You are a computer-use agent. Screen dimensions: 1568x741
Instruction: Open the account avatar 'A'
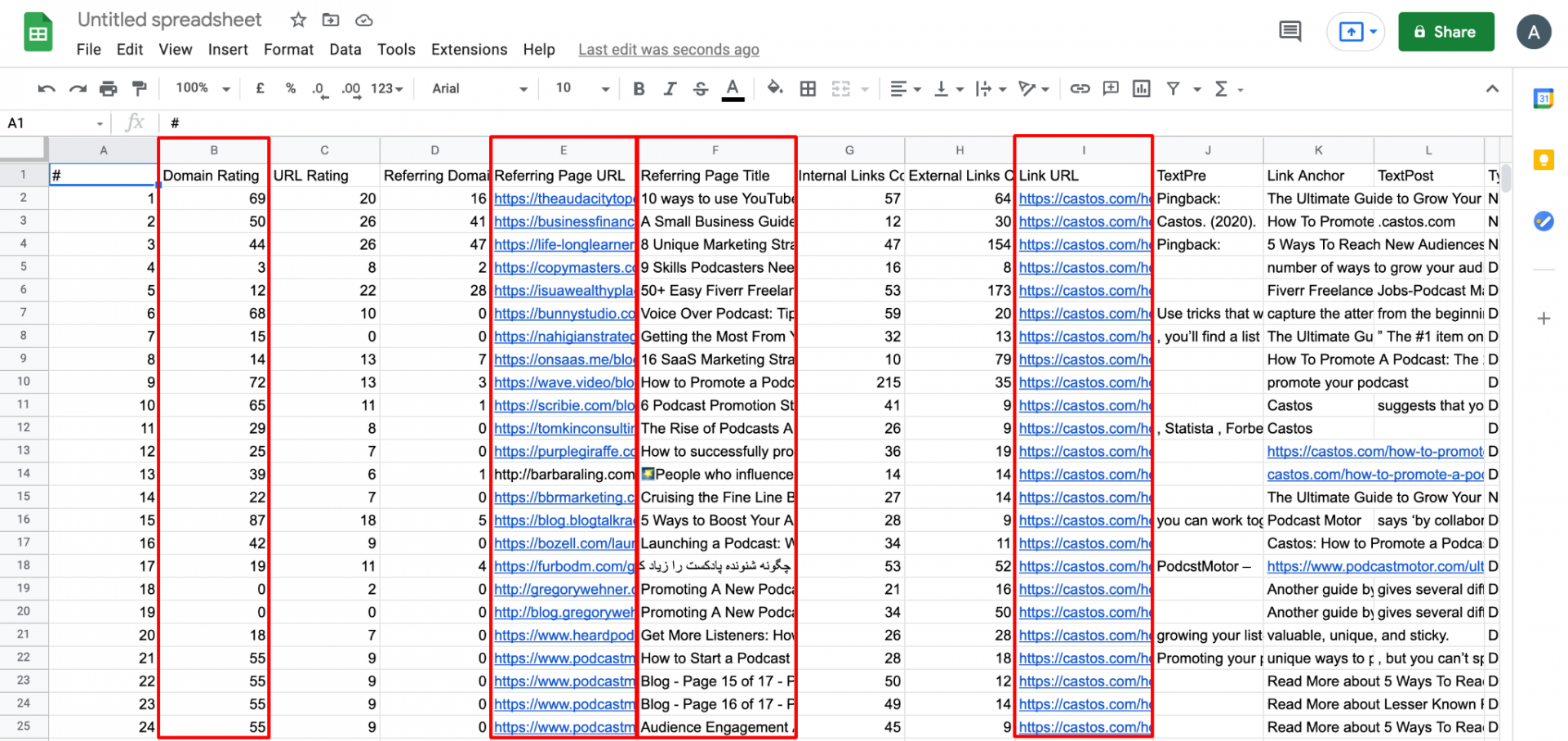1534,32
